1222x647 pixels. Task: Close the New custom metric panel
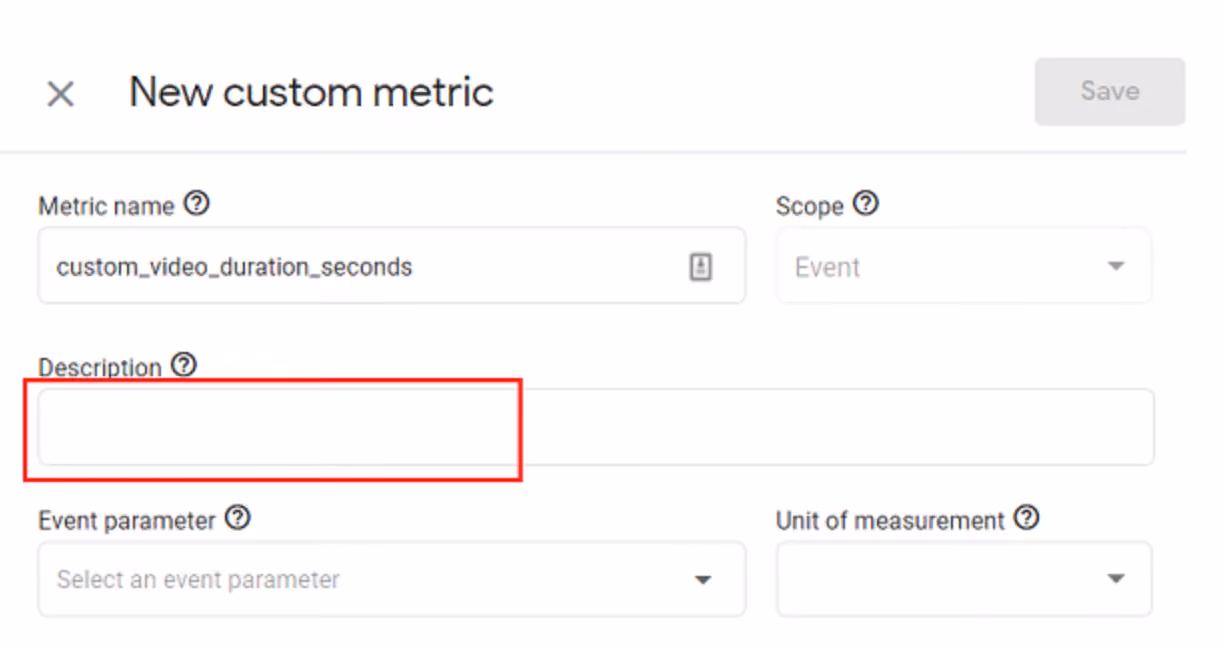61,94
